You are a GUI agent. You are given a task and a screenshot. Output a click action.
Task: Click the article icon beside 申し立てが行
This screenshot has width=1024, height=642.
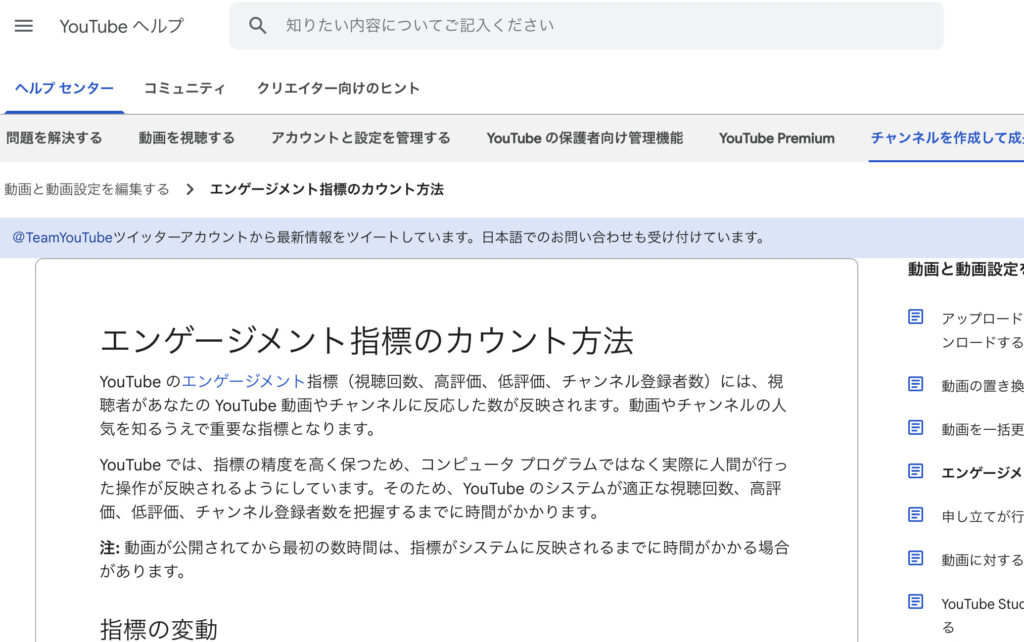(916, 515)
